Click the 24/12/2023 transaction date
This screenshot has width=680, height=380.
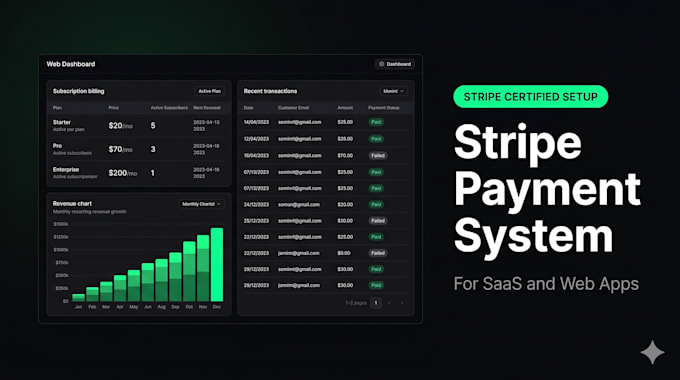[256, 204]
